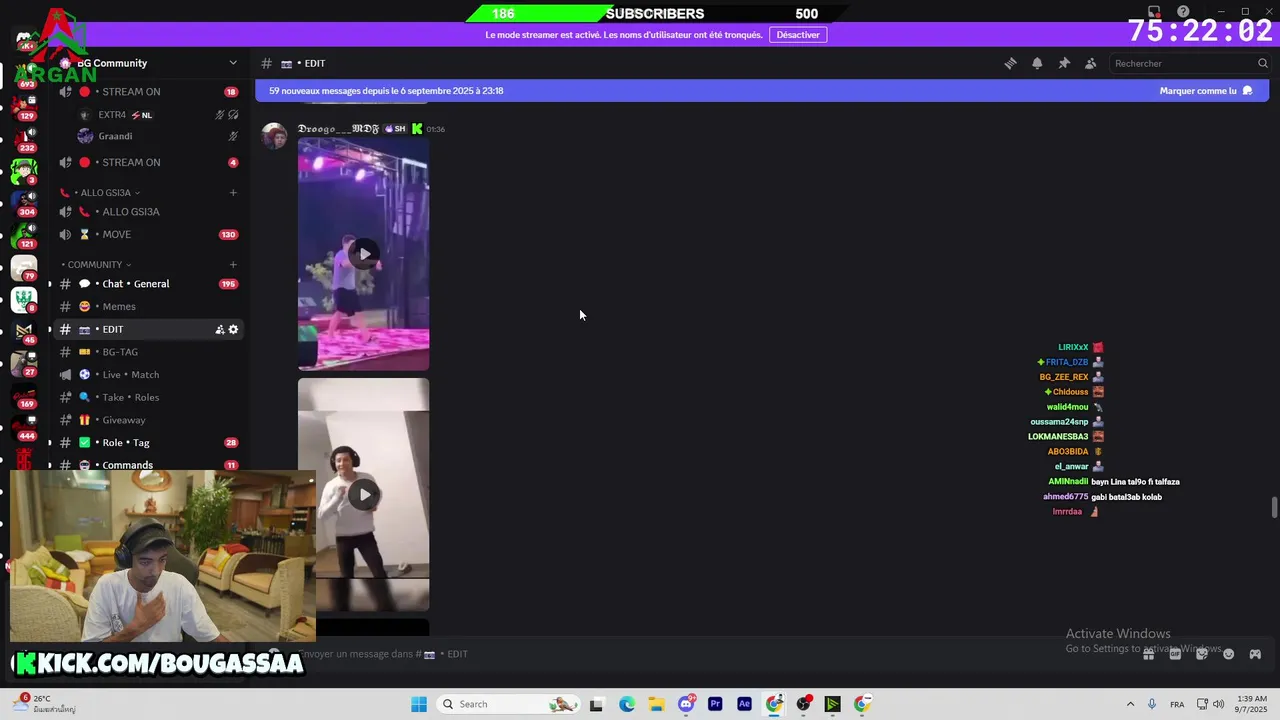Open Adobe After Effects from taskbar
The width and height of the screenshot is (1280, 720).
pos(744,704)
